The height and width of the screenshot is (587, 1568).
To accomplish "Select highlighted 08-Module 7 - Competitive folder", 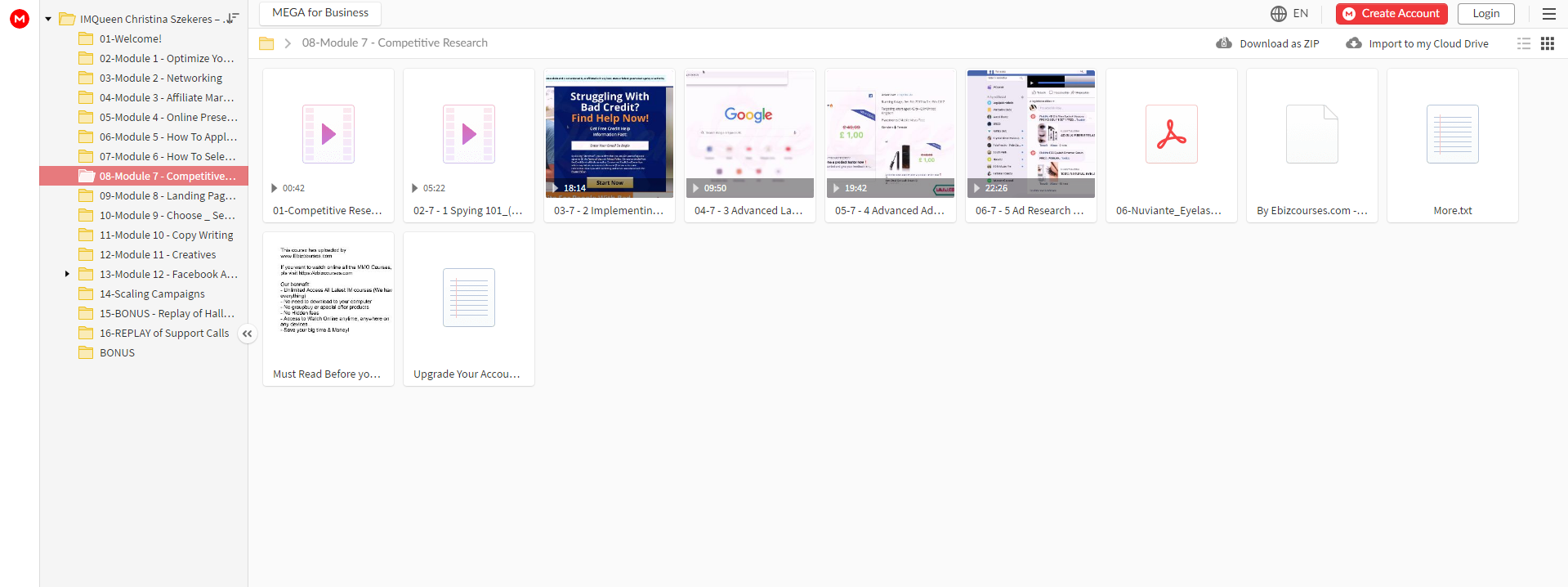I will pyautogui.click(x=144, y=176).
